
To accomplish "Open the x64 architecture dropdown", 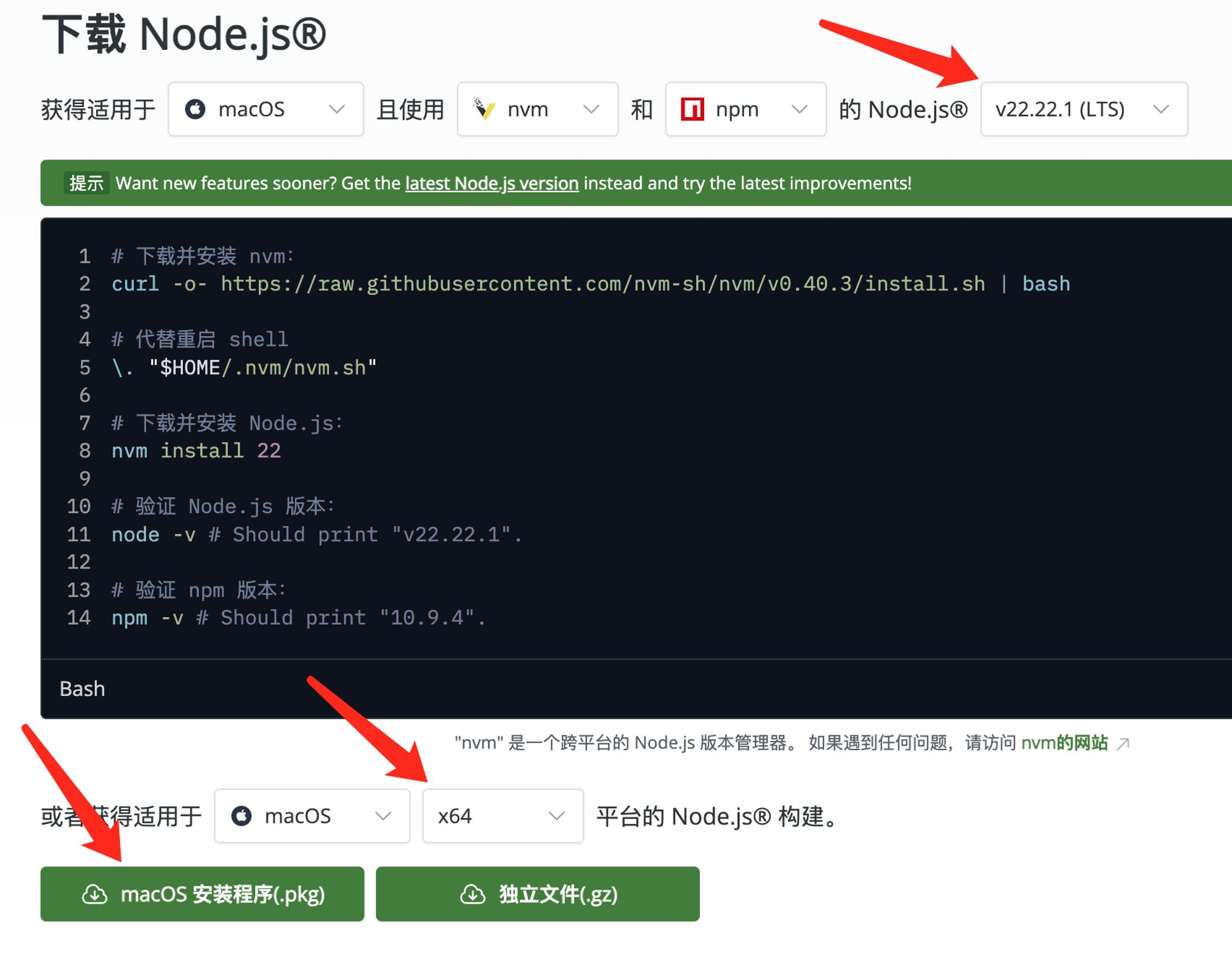I will tap(502, 816).
